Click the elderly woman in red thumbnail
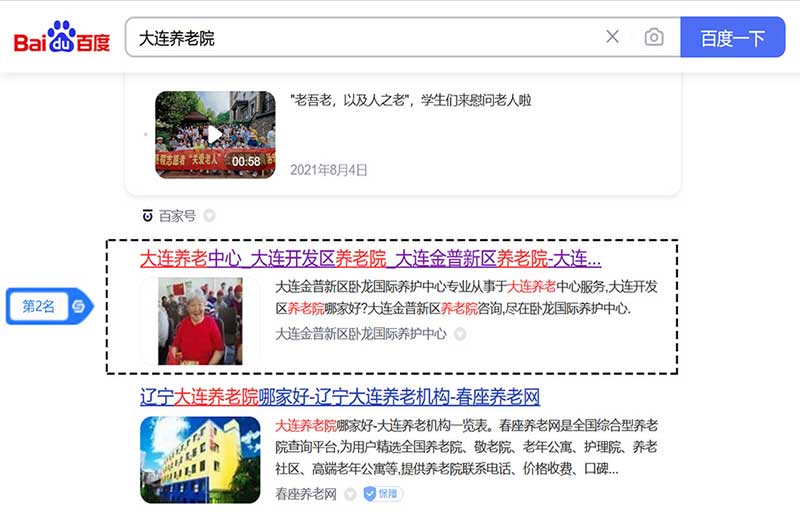The height and width of the screenshot is (522, 800). click(198, 321)
